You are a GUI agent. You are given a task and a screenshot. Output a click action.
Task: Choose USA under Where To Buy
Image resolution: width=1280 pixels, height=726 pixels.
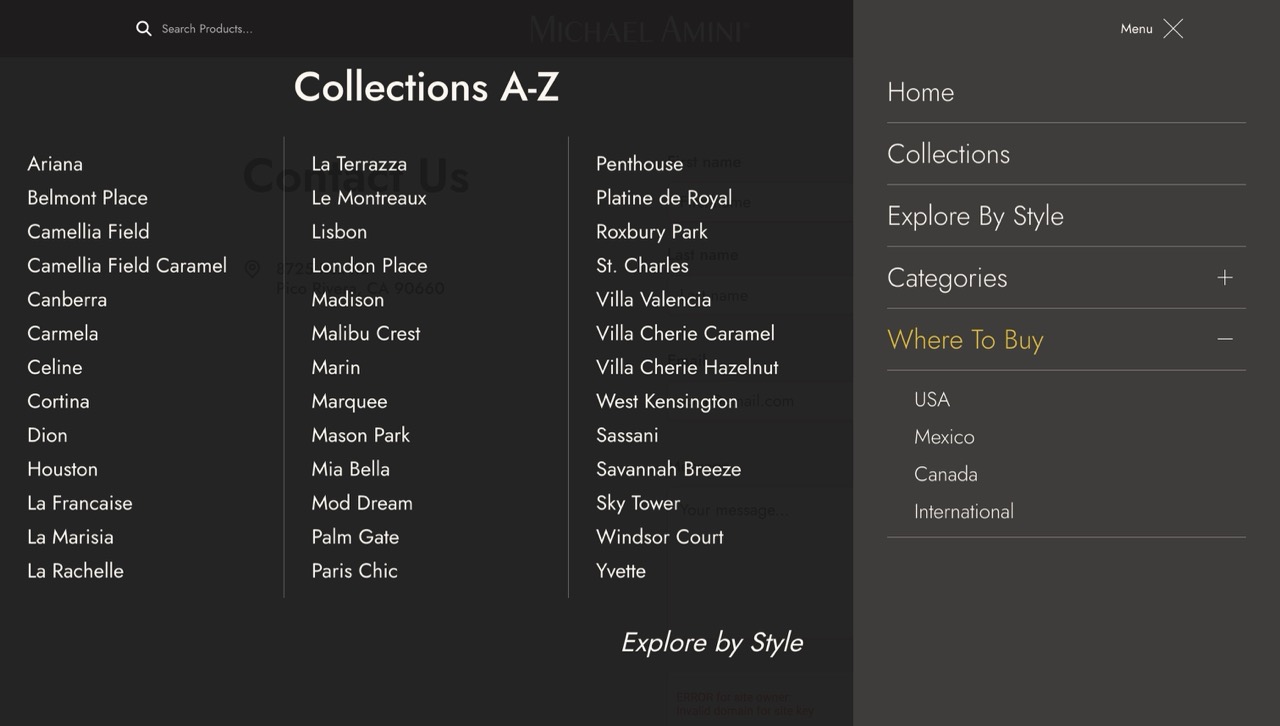pos(932,400)
